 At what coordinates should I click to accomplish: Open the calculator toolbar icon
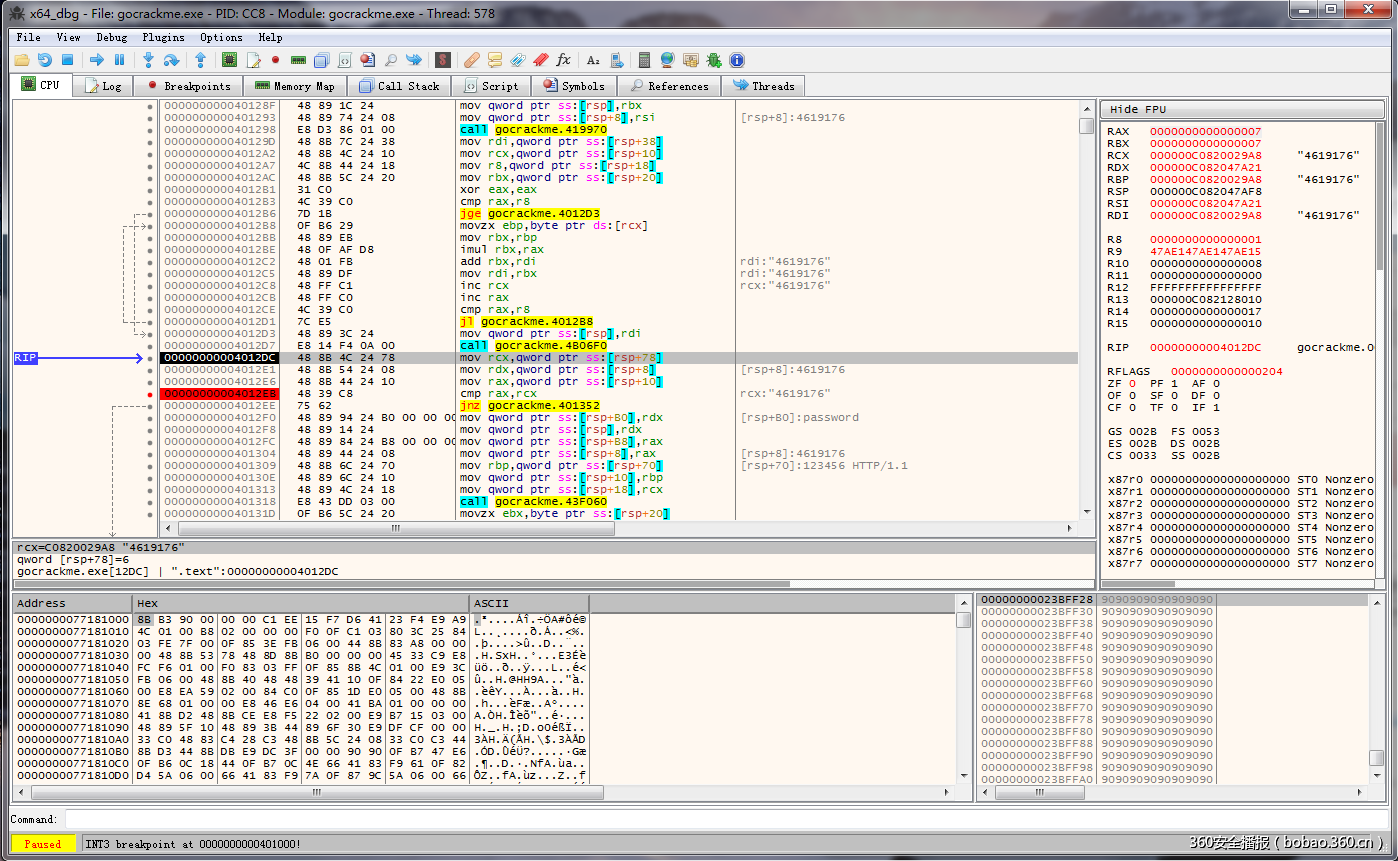tap(644, 60)
